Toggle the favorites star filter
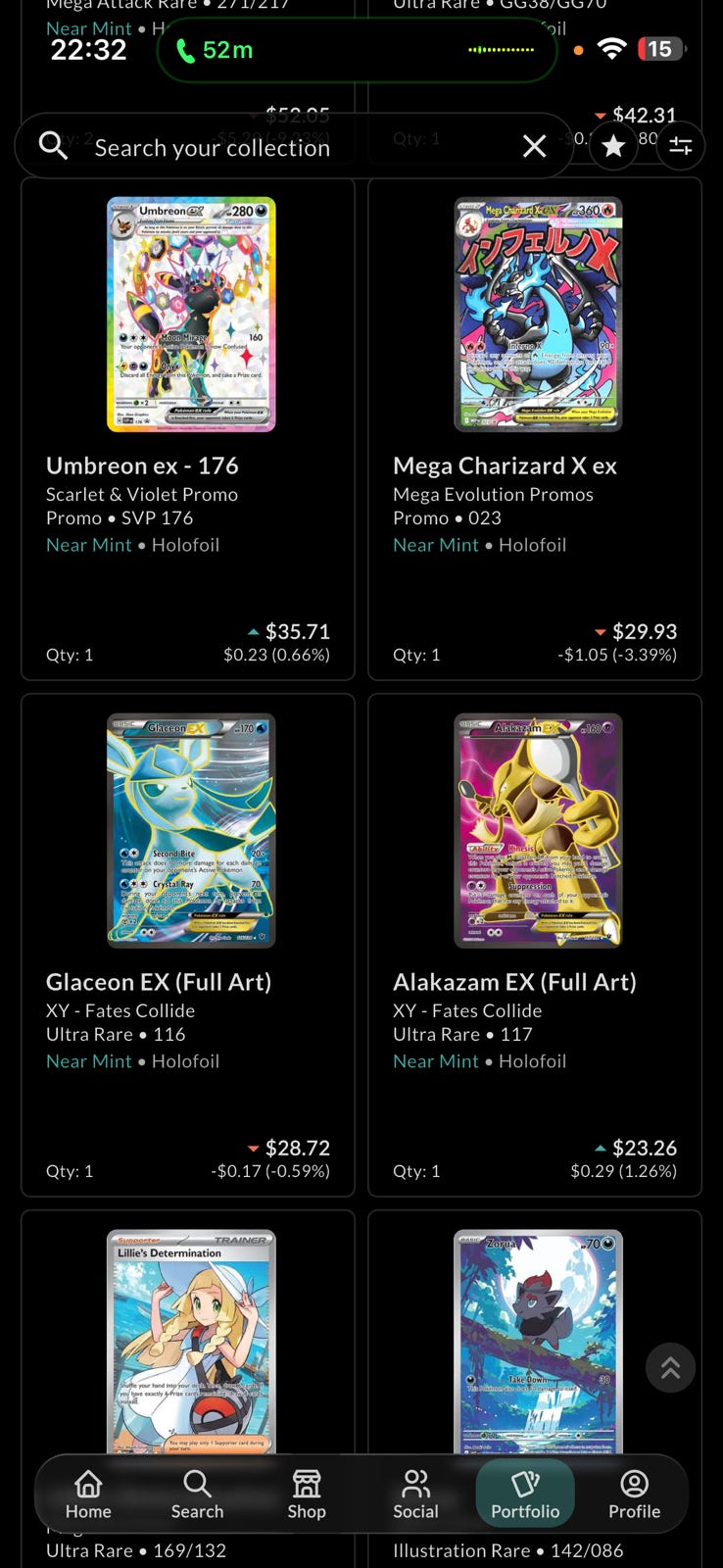The width and height of the screenshot is (723, 1568). (613, 146)
